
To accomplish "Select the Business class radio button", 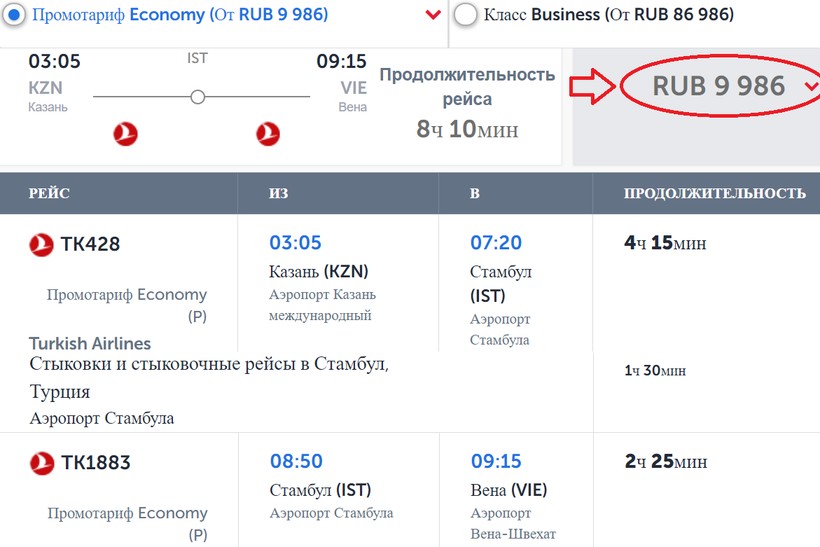I will coord(465,16).
